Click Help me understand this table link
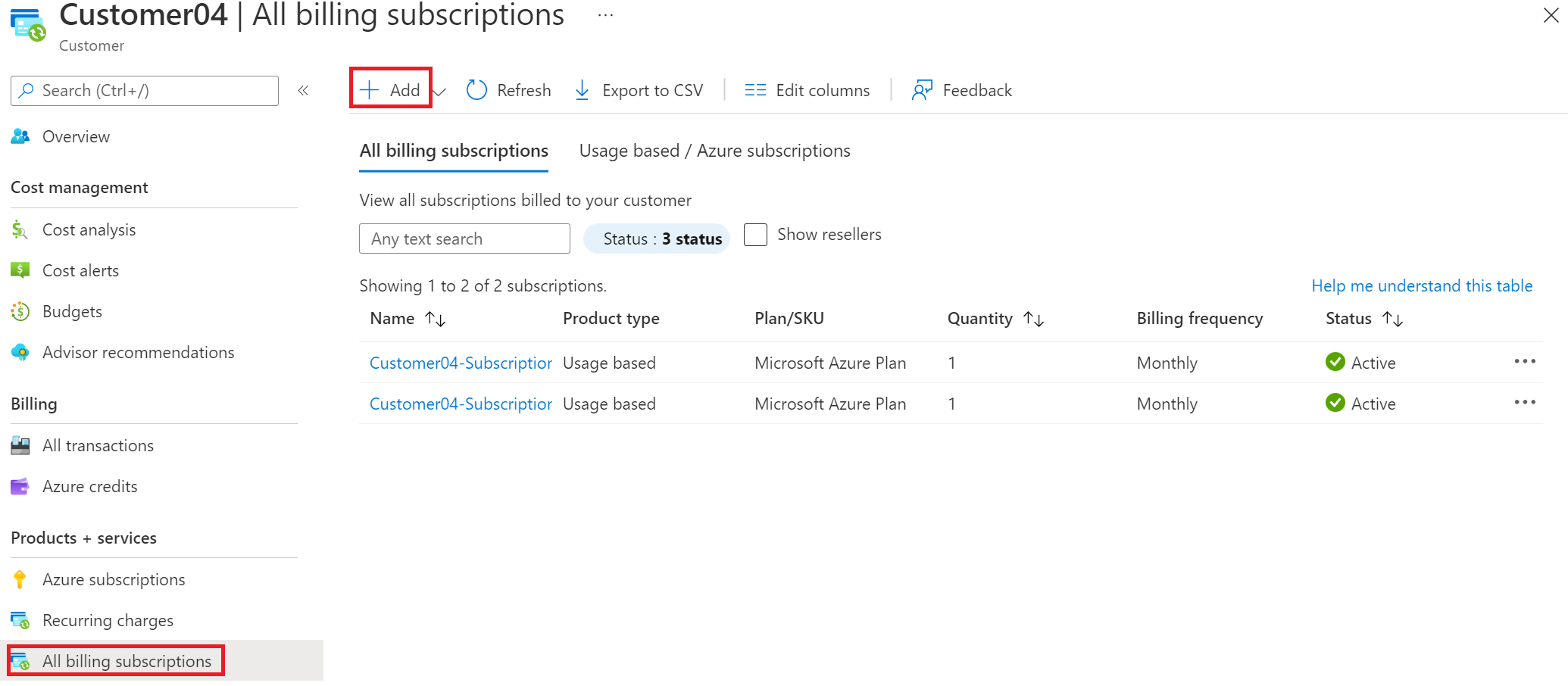Image resolution: width=1568 pixels, height=686 pixels. tap(1421, 286)
